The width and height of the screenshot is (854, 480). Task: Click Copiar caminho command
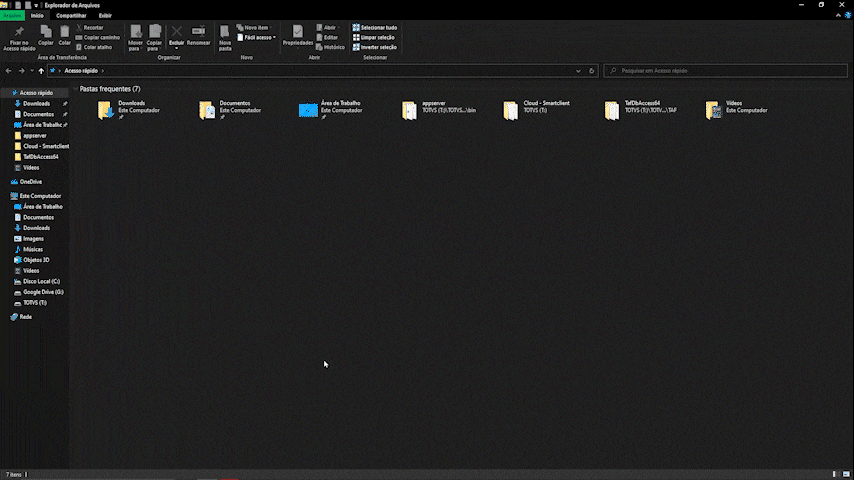coord(97,37)
